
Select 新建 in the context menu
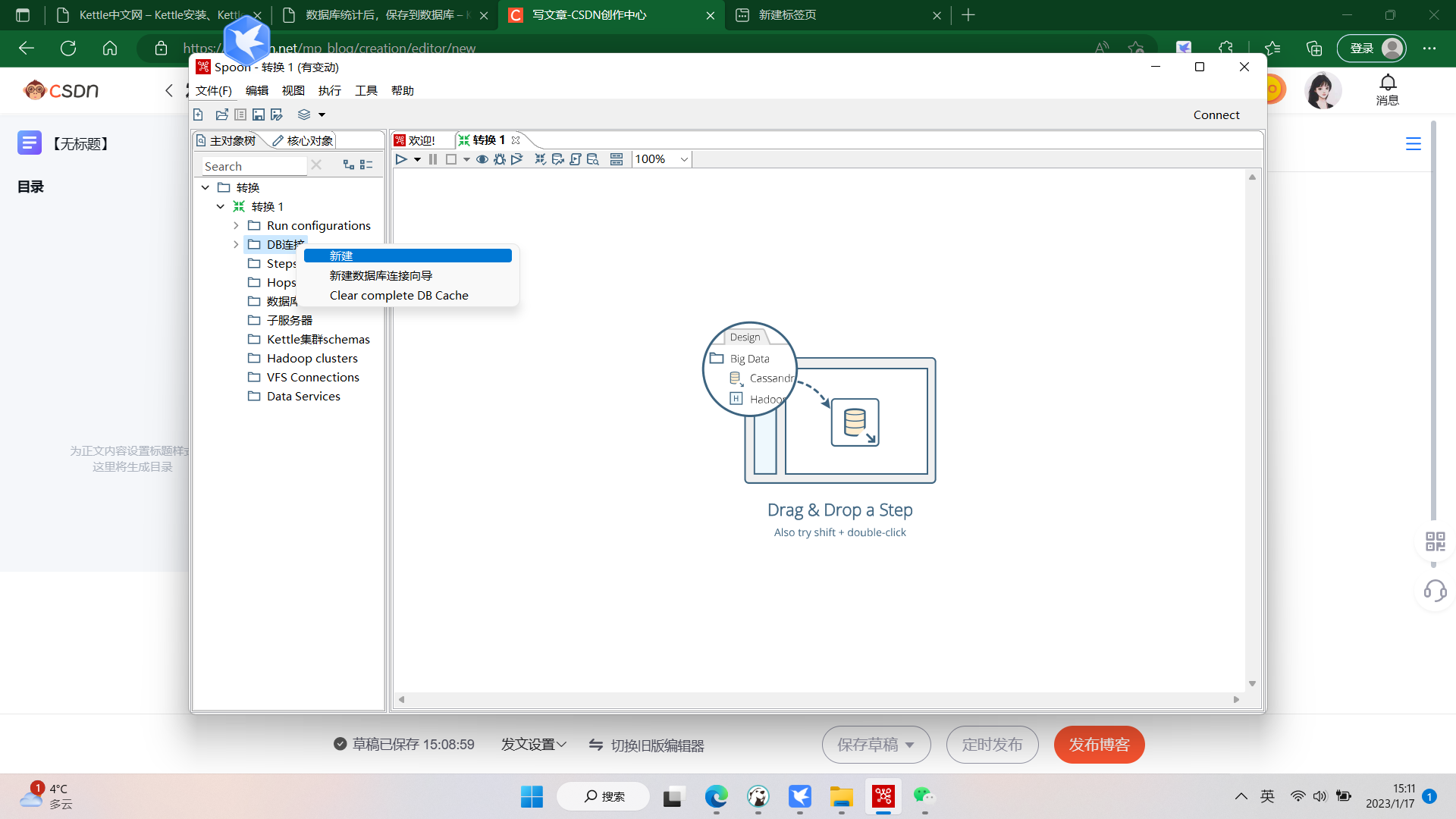coord(408,256)
